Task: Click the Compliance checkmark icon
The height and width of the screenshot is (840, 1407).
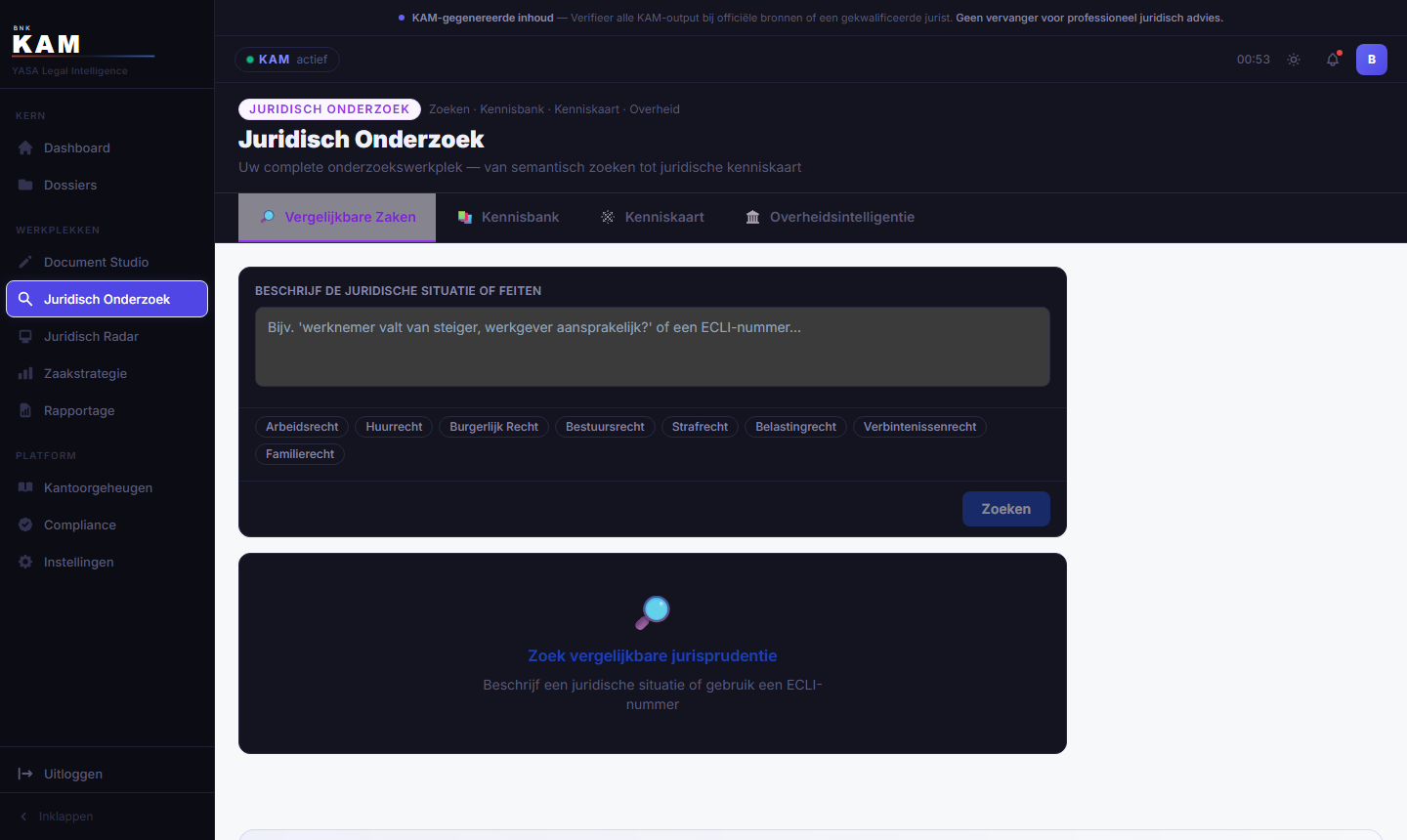Action: point(25,525)
